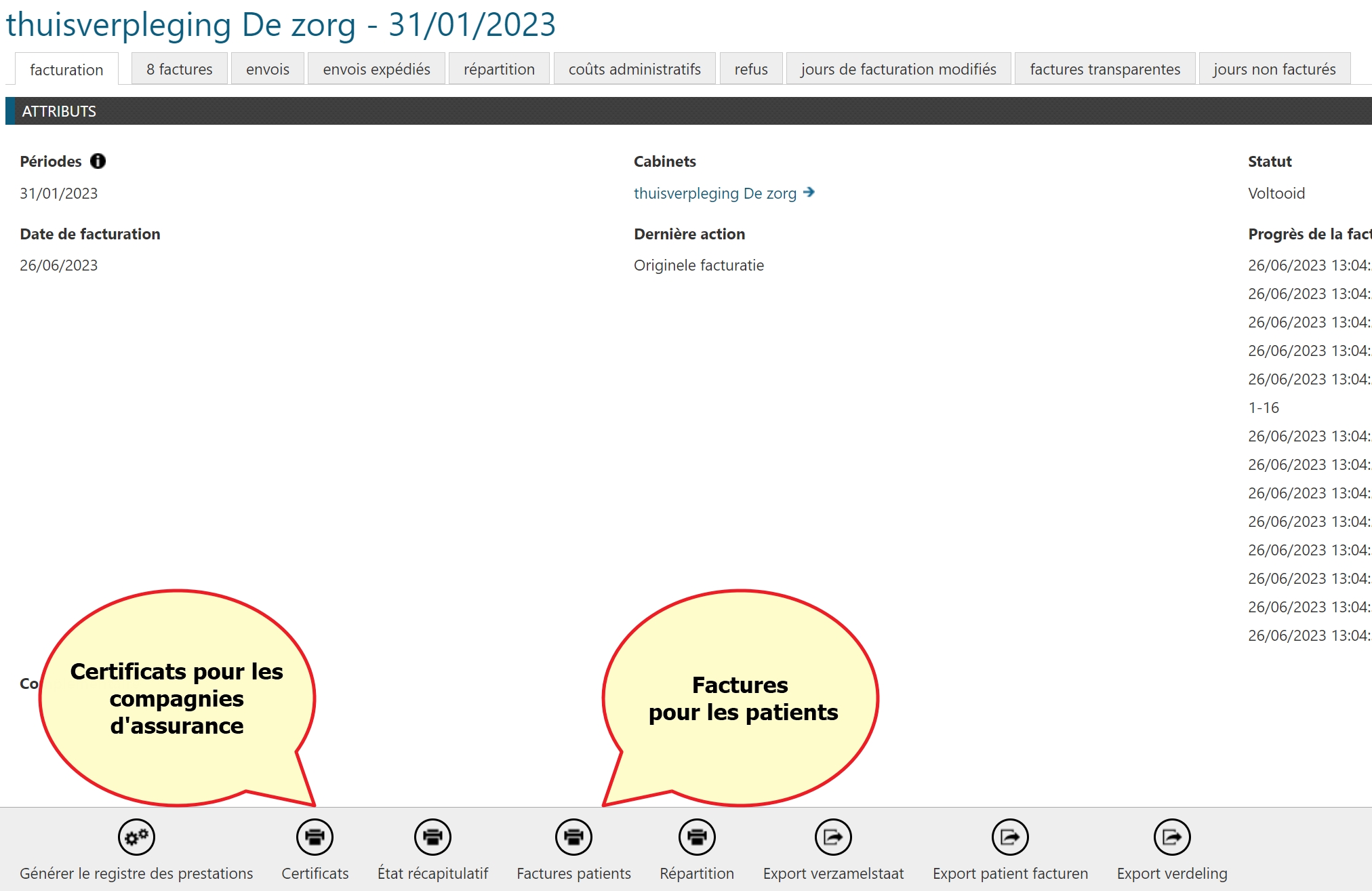Show the jours non facturés tab
The width and height of the screenshot is (1372, 891).
[x=1274, y=69]
